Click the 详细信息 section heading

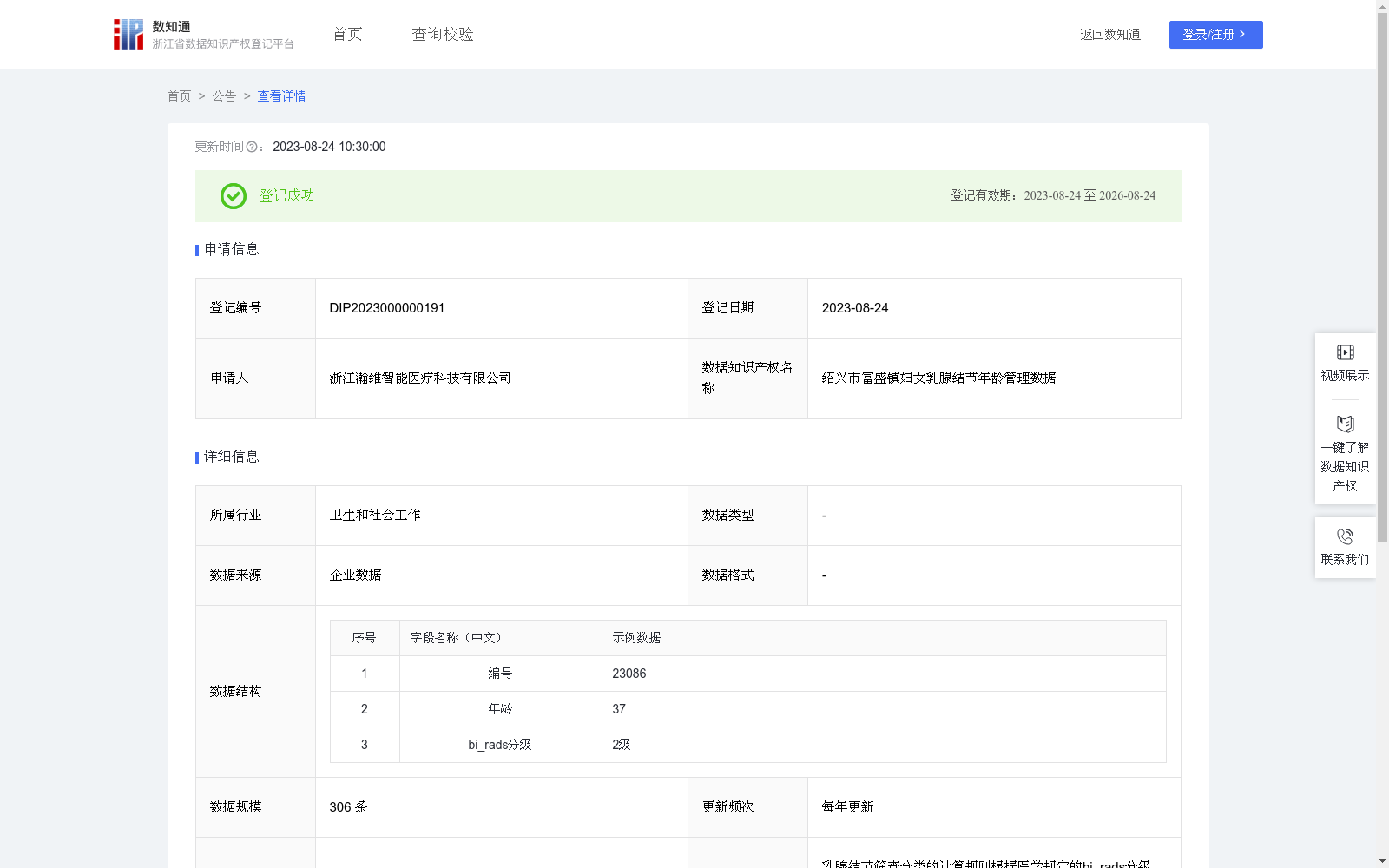pyautogui.click(x=231, y=457)
